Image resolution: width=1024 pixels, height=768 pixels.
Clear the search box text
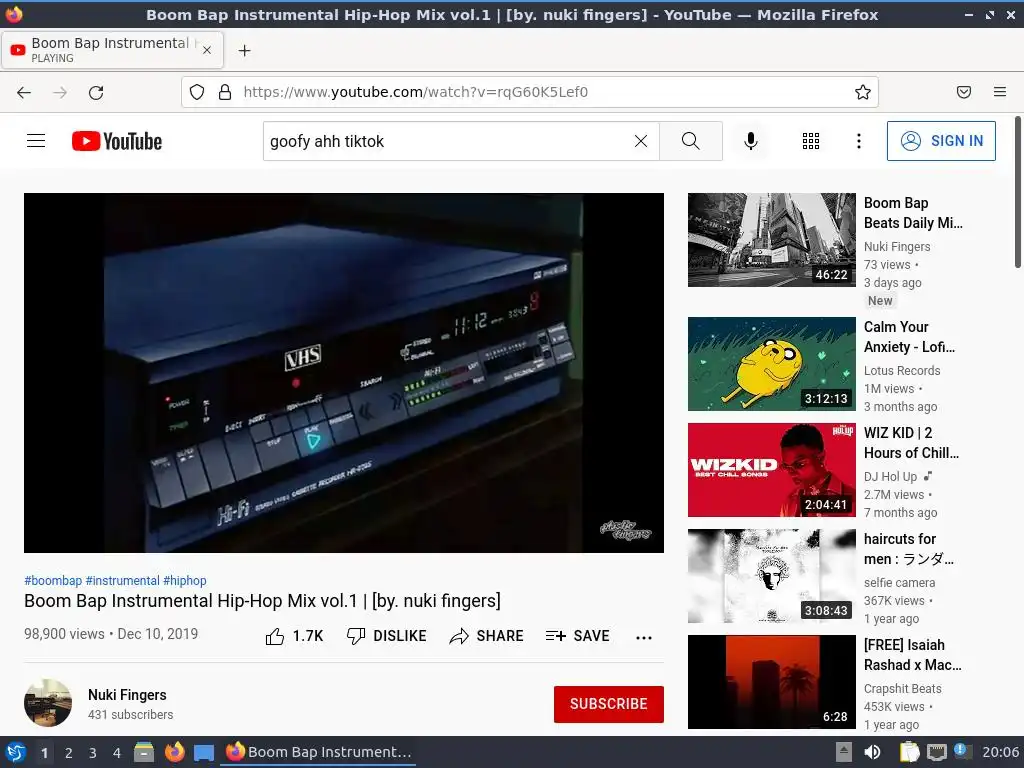641,141
